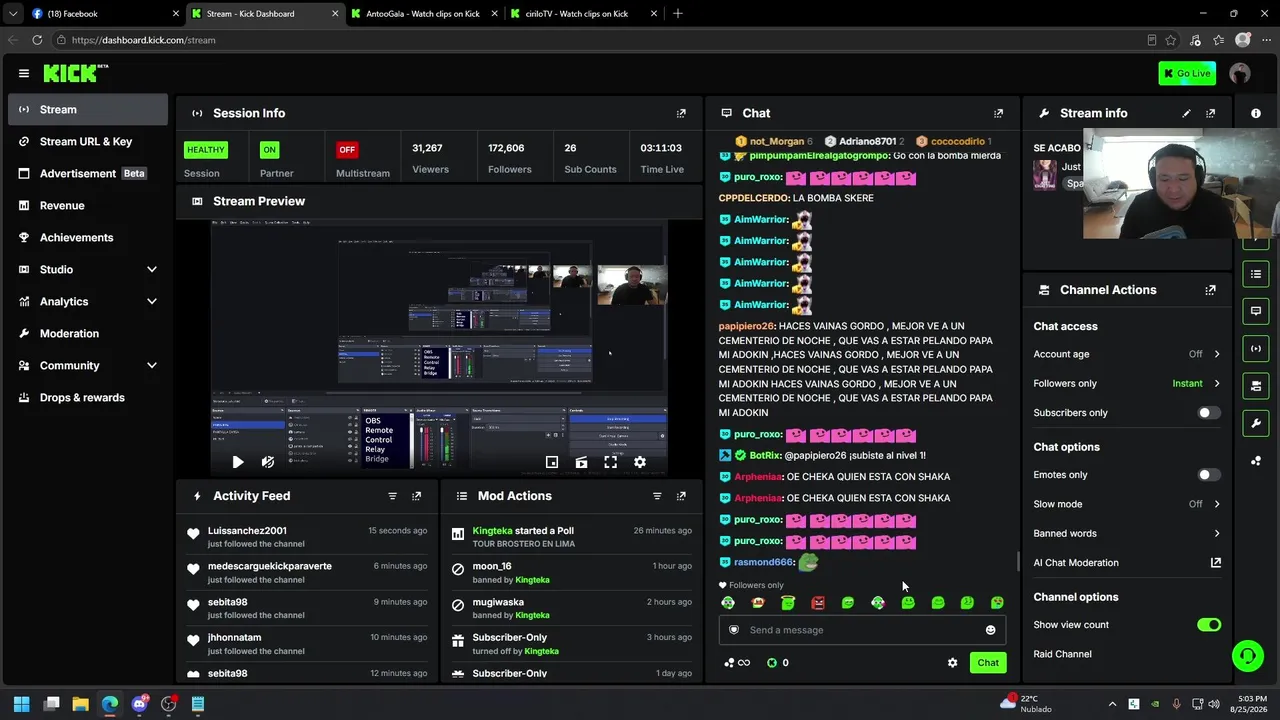The image size is (1280, 720).
Task: Click the Go Live button
Action: point(1187,73)
